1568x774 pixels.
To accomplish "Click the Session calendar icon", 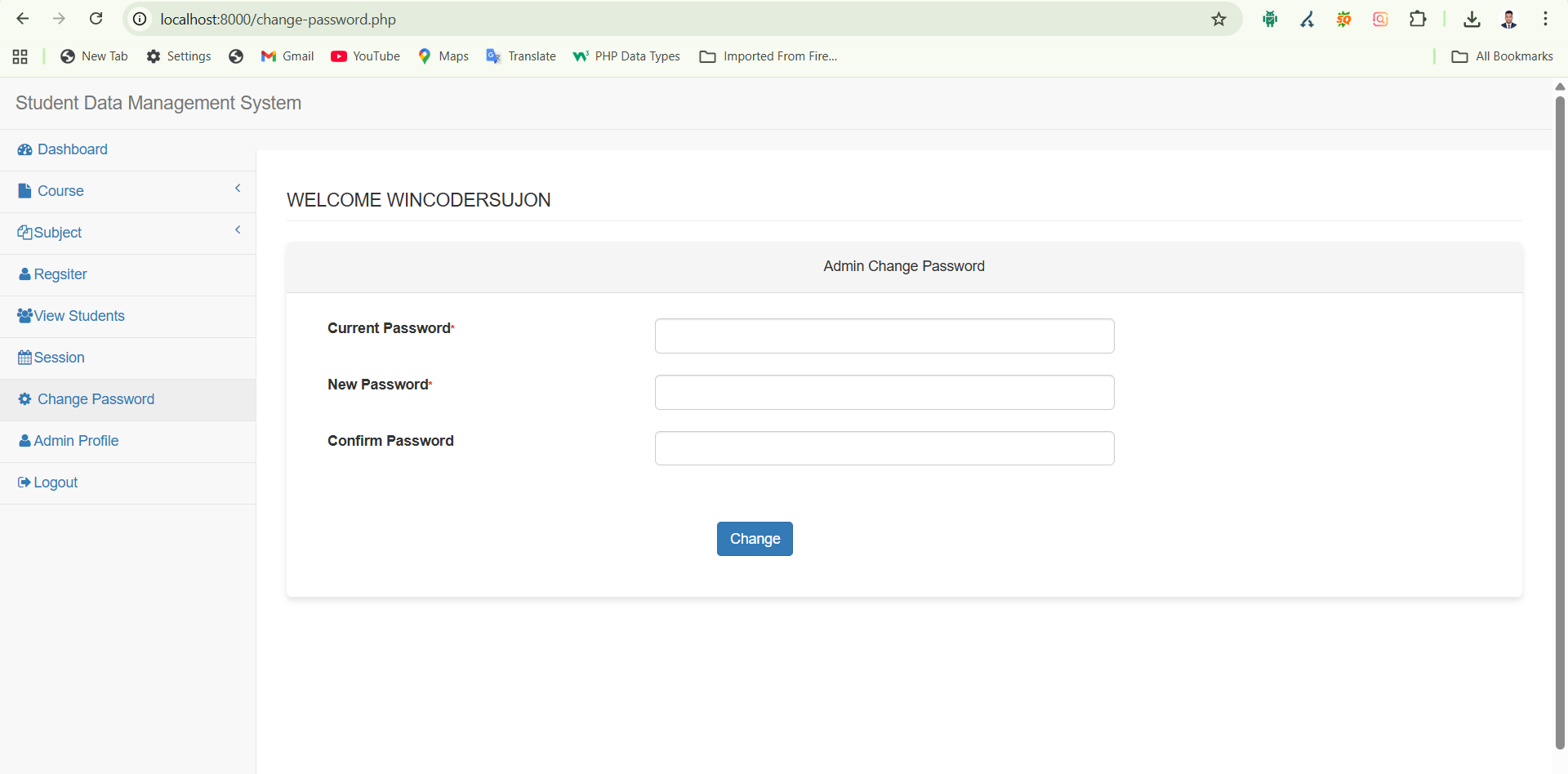I will click(24, 358).
